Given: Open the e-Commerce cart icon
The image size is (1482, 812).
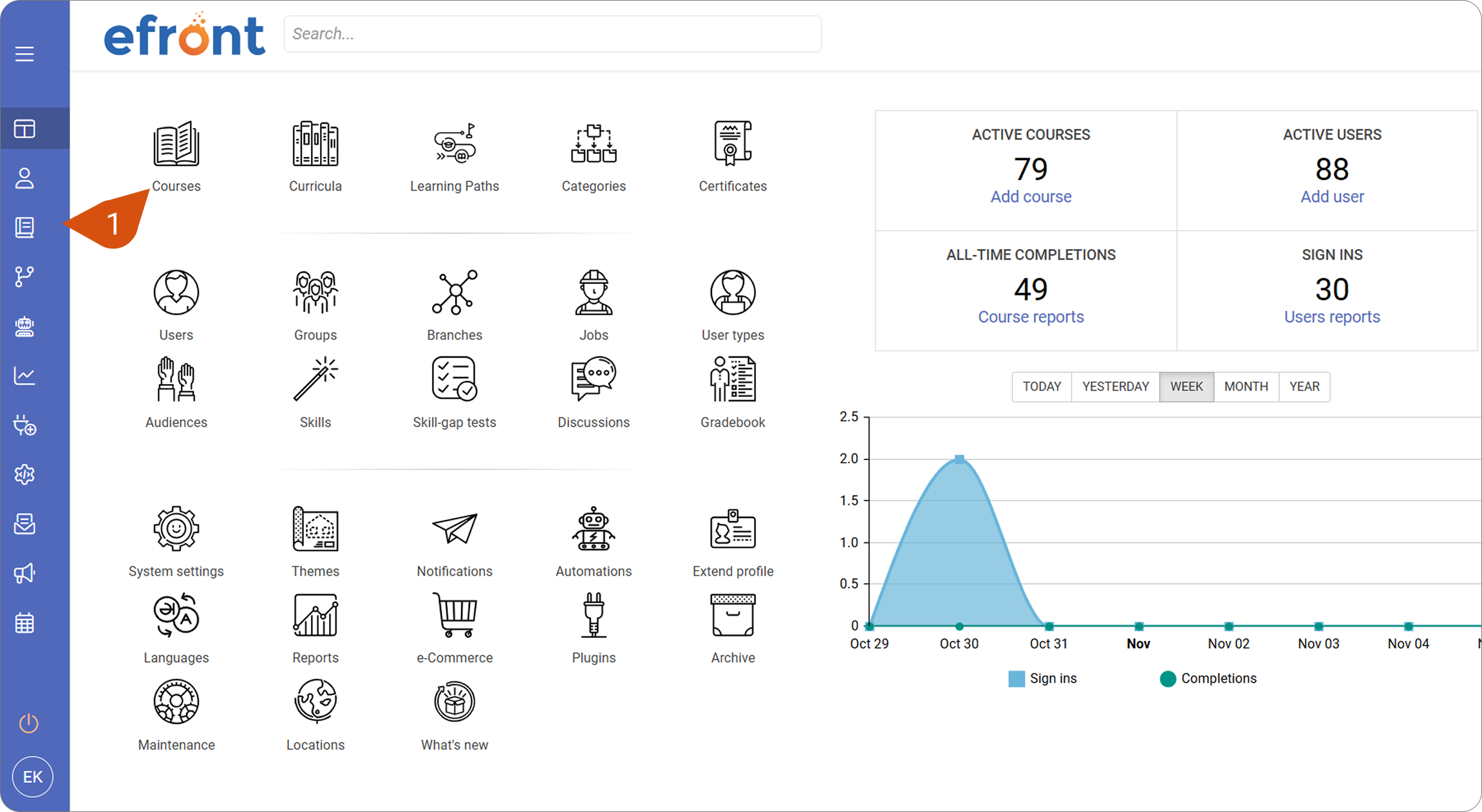Looking at the screenshot, I should [x=455, y=615].
